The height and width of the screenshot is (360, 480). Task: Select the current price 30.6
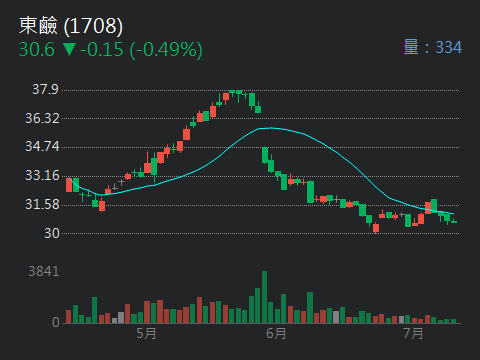tap(37, 49)
